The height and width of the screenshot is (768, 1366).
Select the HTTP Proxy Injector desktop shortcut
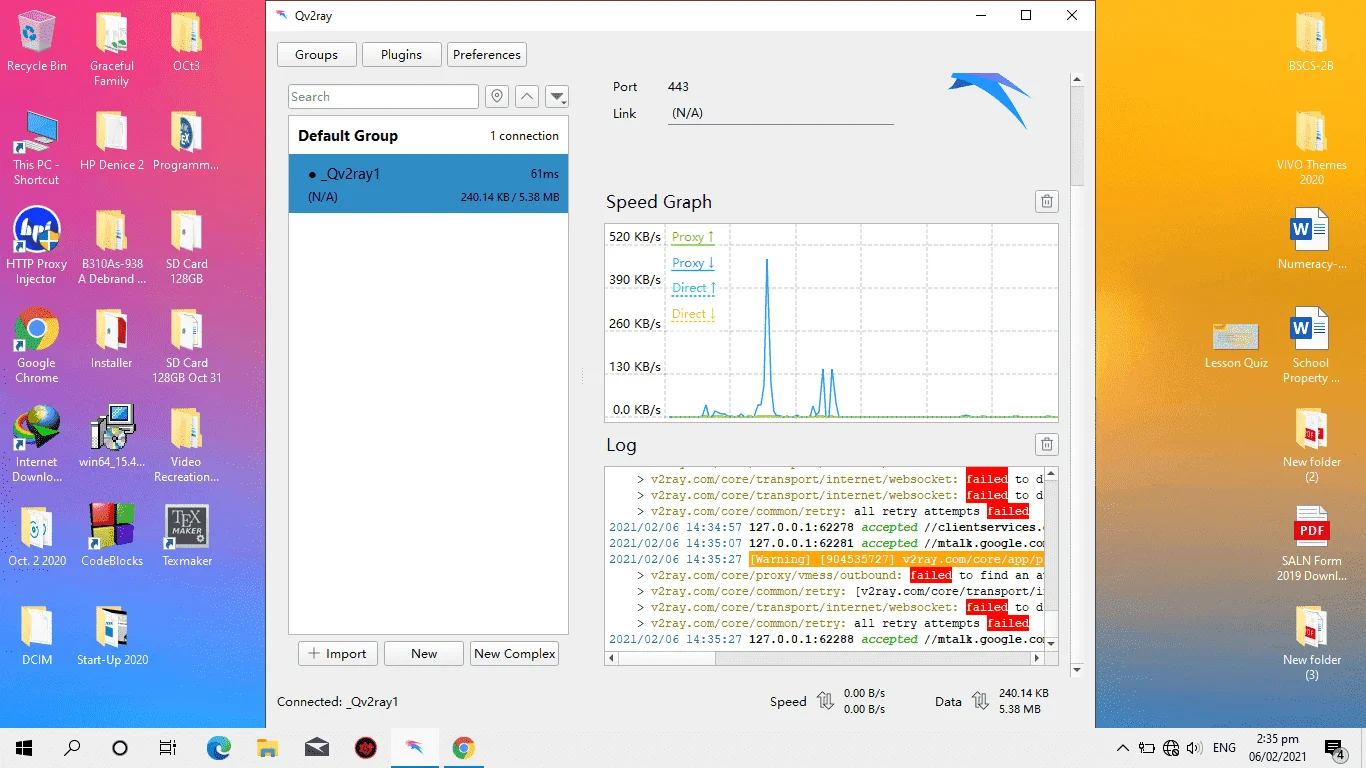click(37, 245)
